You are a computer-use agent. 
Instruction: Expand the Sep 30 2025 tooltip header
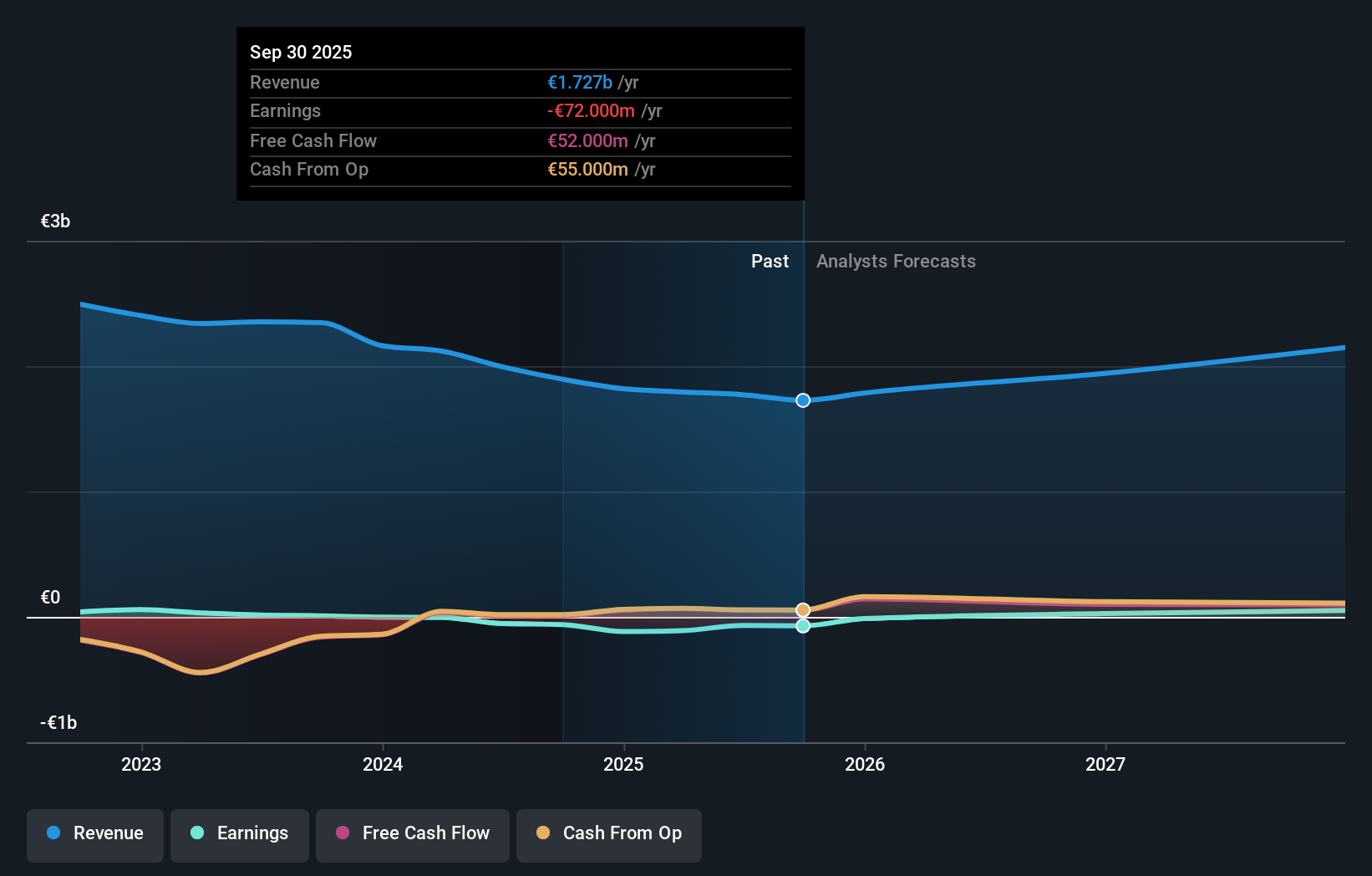[301, 52]
